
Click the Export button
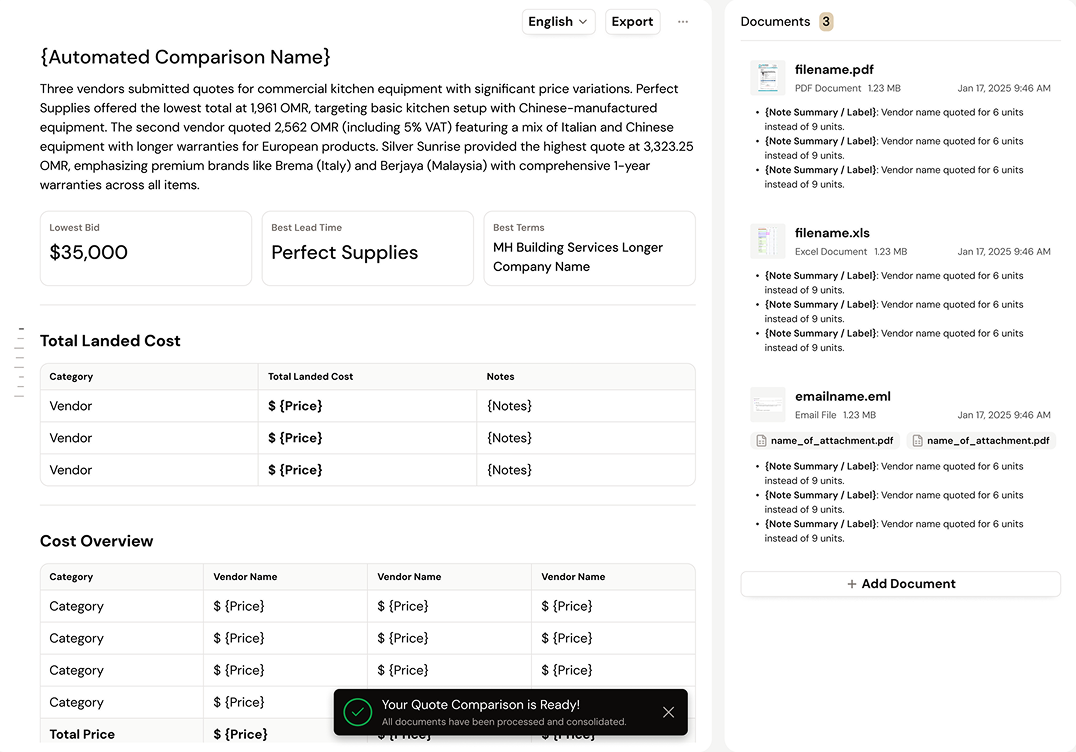click(x=632, y=22)
